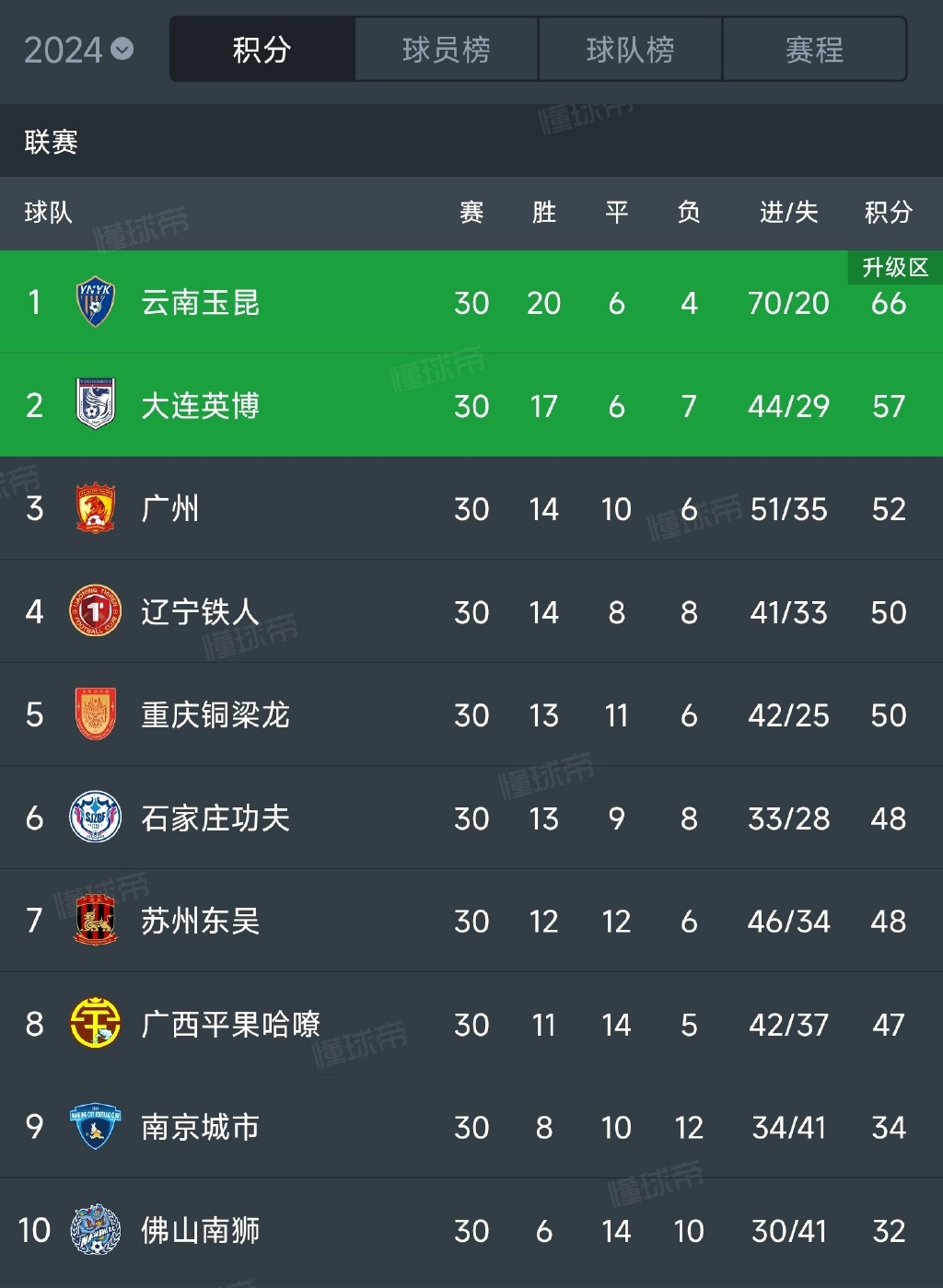Image resolution: width=943 pixels, height=1288 pixels.
Task: Click the 辽宁铁人 round emblem
Action: pos(95,611)
